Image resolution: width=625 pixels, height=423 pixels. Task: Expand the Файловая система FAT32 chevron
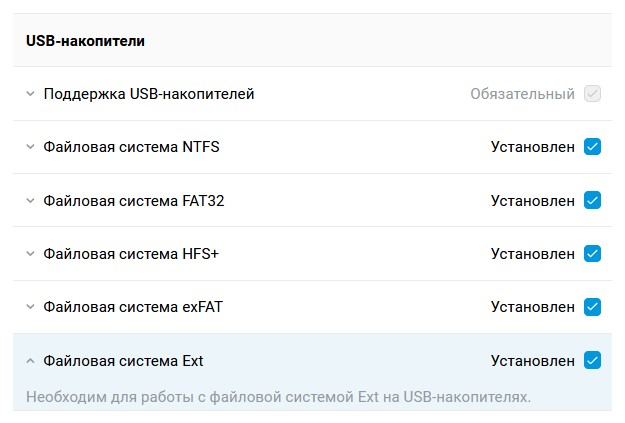pyautogui.click(x=30, y=200)
